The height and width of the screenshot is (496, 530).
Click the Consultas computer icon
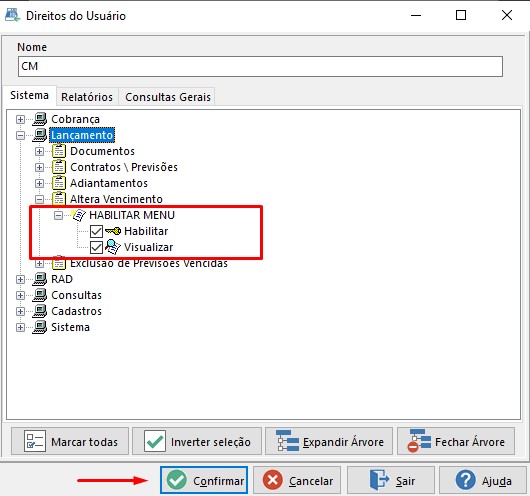tap(40, 295)
